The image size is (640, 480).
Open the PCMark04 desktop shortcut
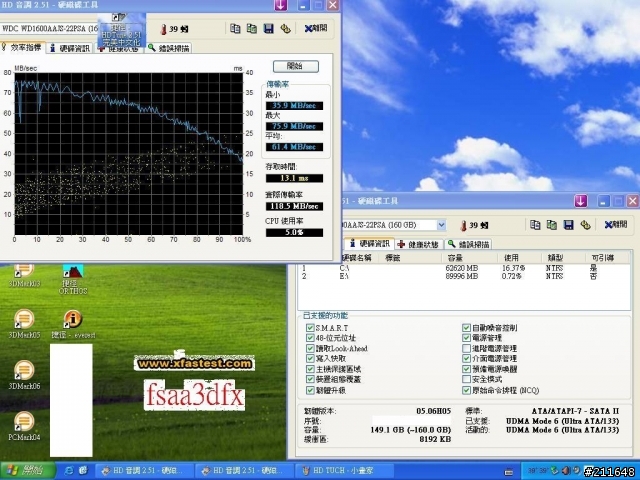(24, 426)
